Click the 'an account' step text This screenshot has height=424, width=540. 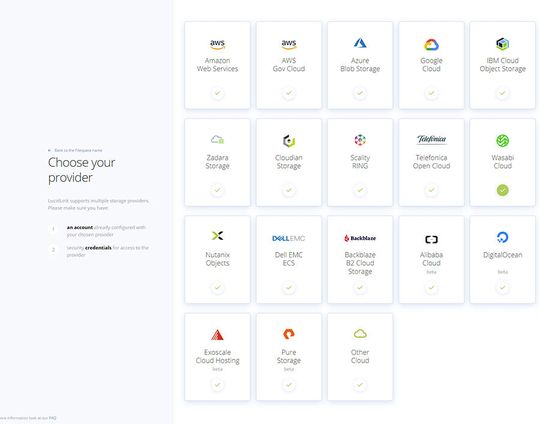point(80,227)
